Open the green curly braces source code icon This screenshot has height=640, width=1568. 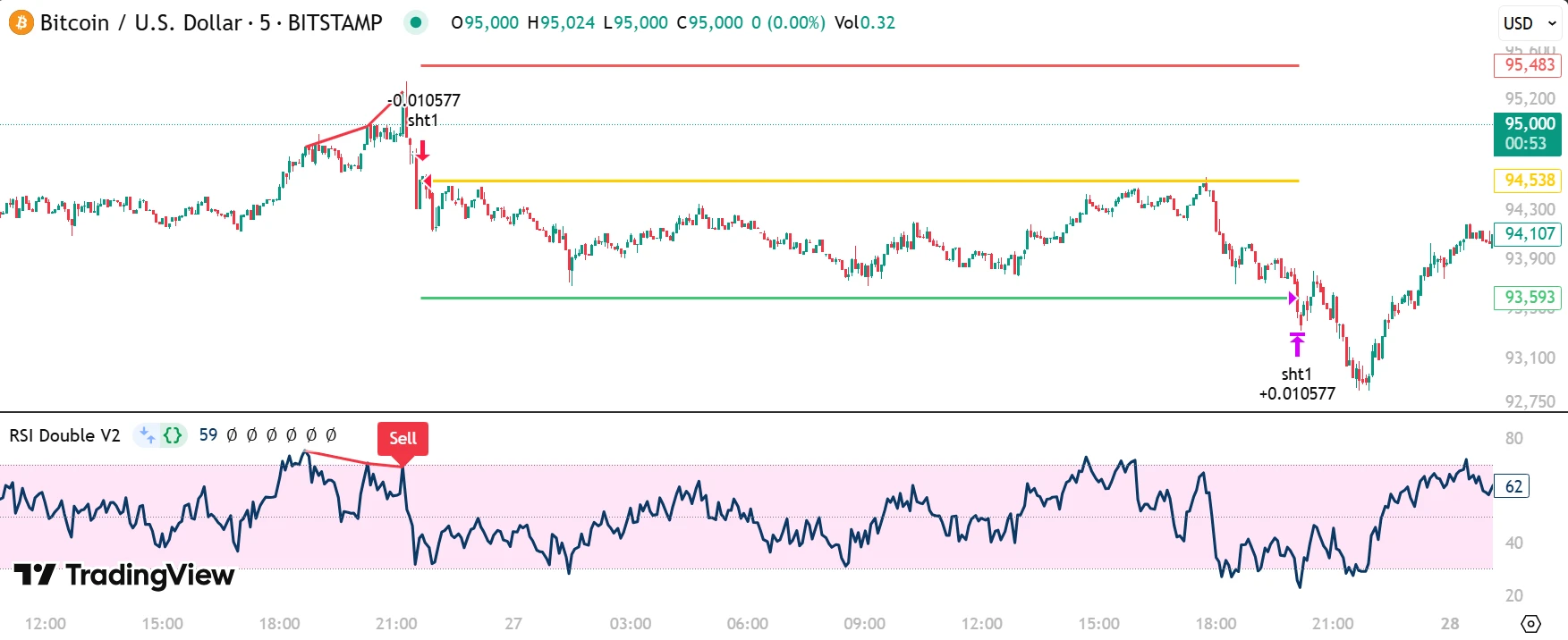pos(173,435)
